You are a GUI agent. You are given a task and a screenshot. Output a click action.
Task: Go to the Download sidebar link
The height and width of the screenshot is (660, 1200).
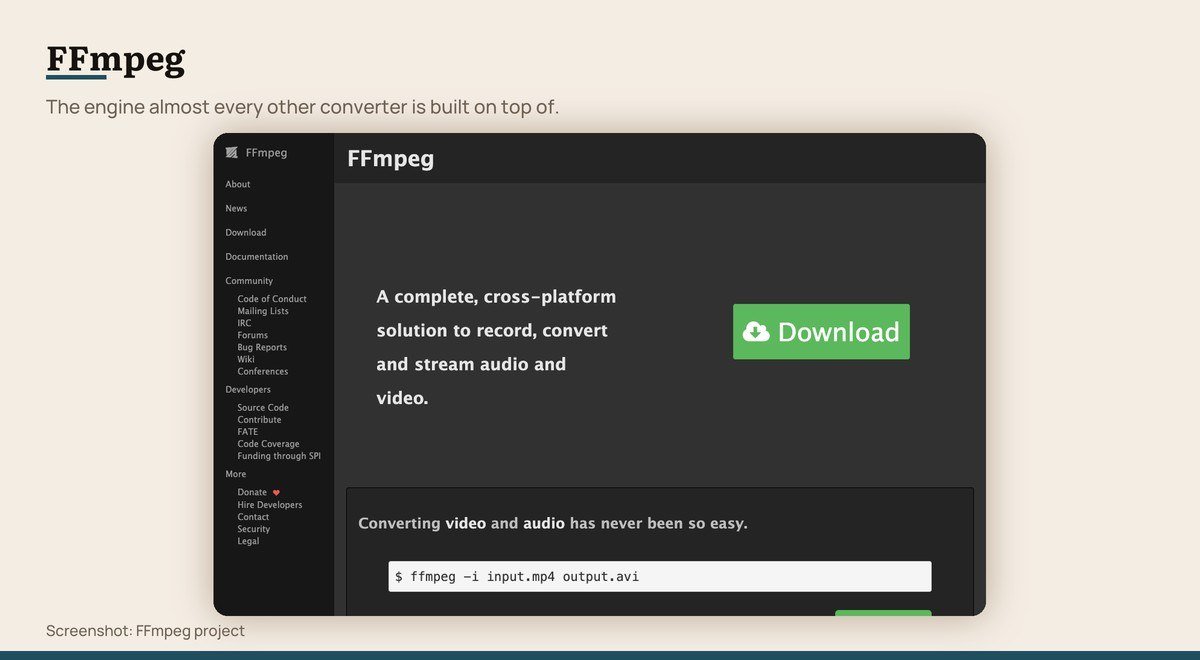(246, 232)
